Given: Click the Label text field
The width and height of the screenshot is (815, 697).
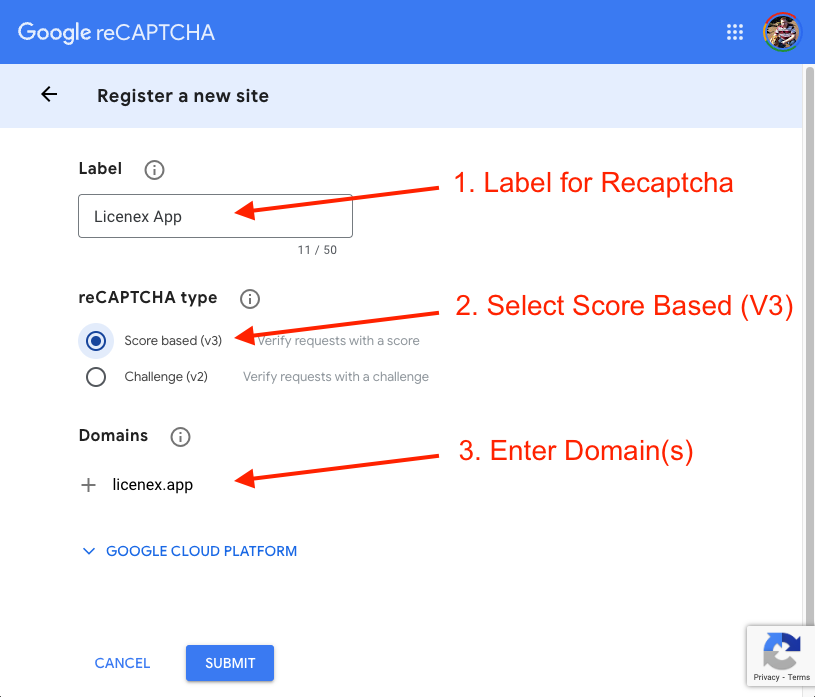Looking at the screenshot, I should point(215,216).
